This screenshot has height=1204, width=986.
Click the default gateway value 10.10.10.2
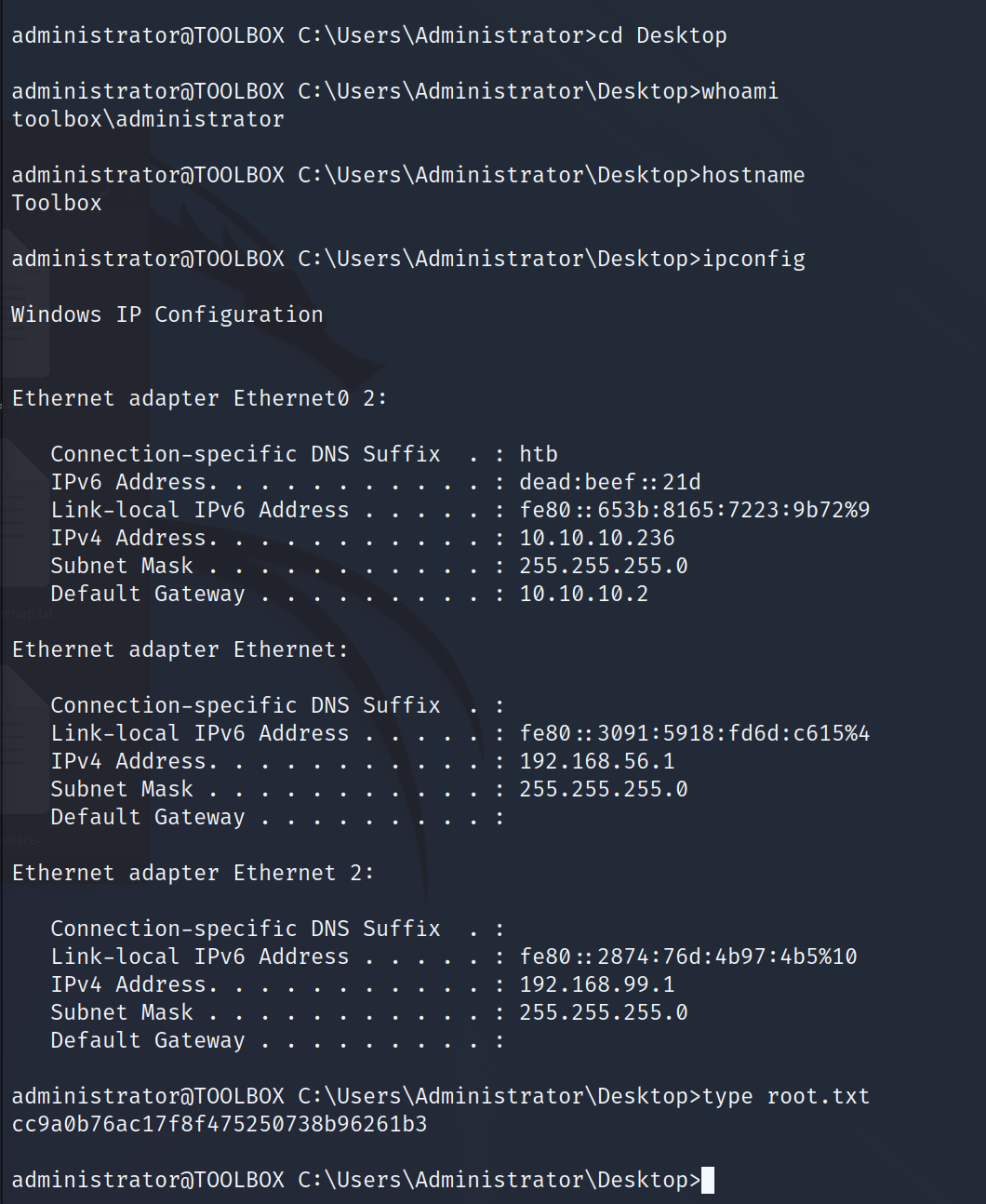click(584, 594)
